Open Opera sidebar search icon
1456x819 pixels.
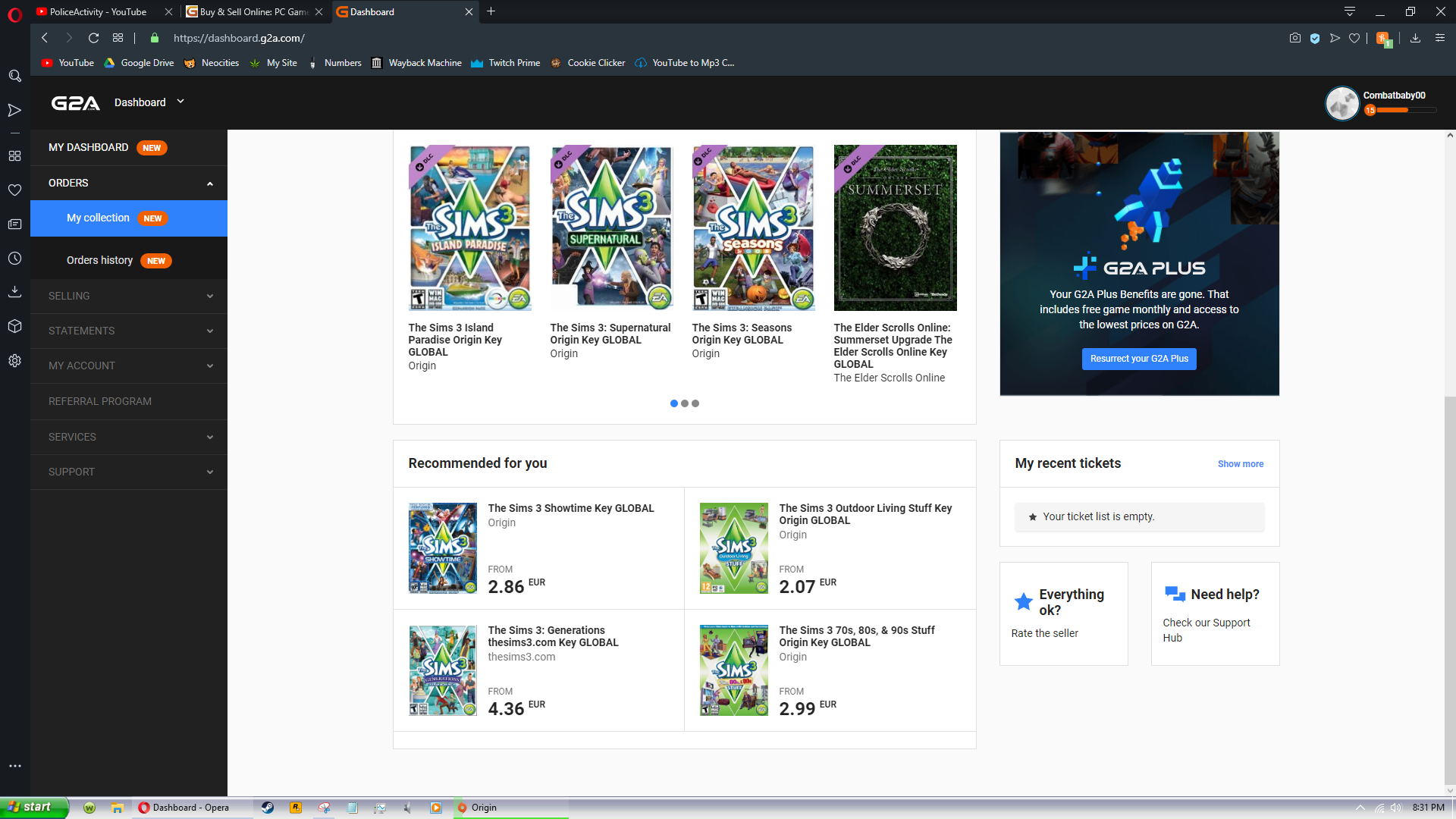[14, 76]
